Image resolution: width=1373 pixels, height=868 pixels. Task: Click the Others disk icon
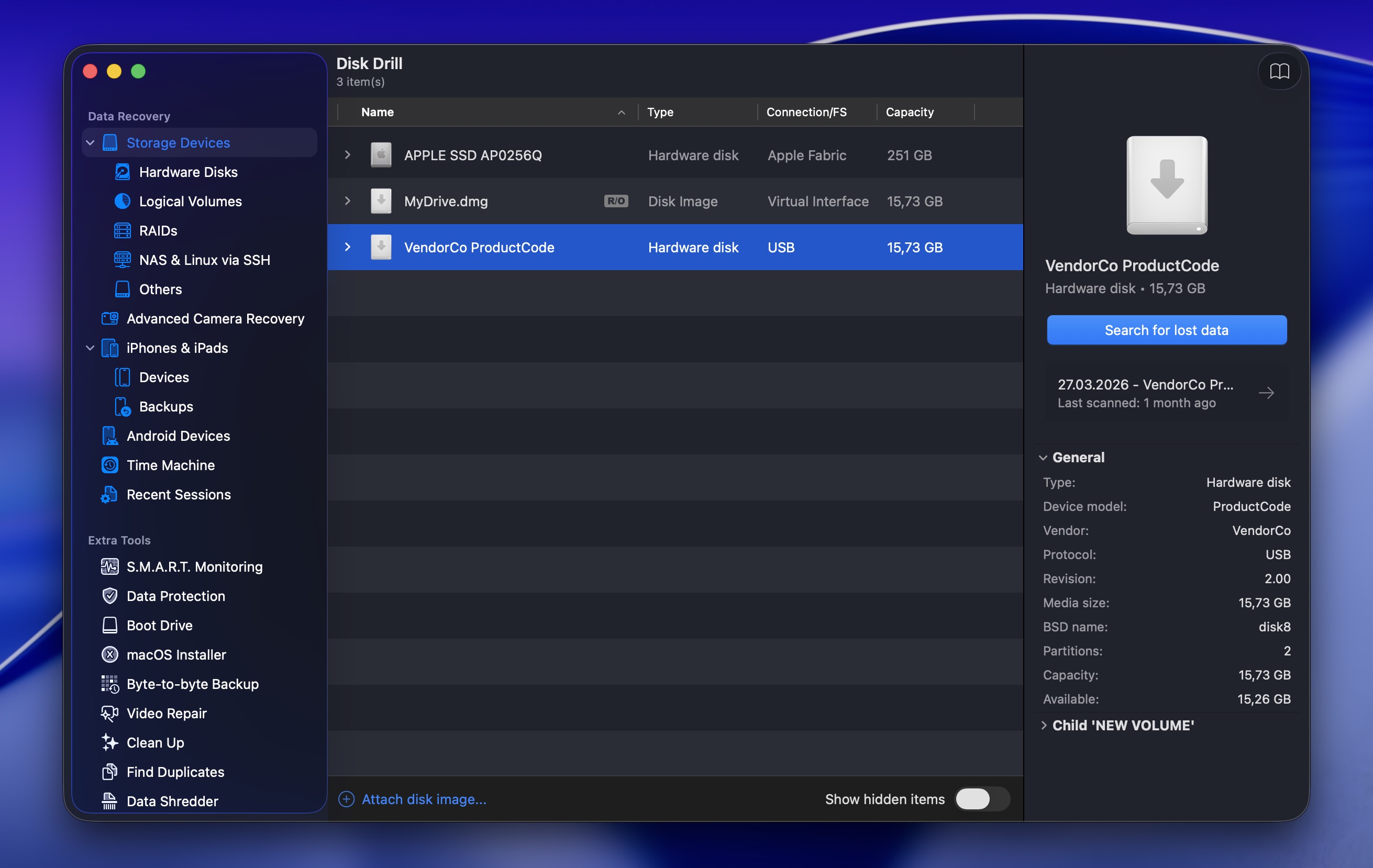(123, 289)
